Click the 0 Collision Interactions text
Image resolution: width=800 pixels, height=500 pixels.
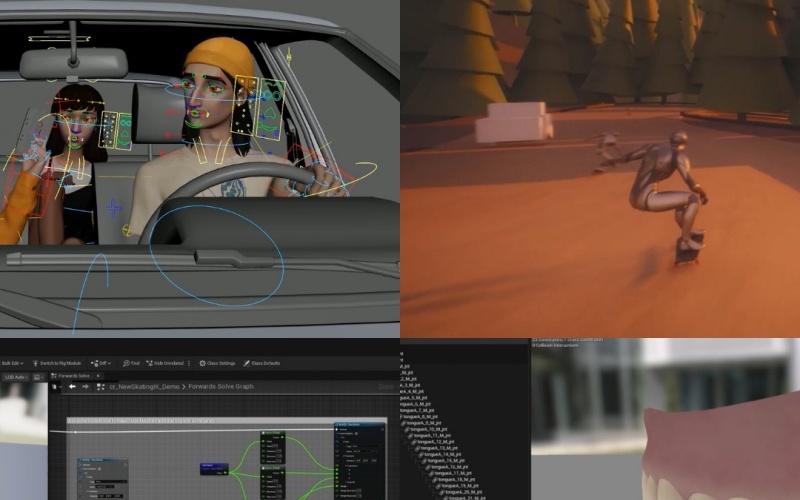pyautogui.click(x=555, y=345)
